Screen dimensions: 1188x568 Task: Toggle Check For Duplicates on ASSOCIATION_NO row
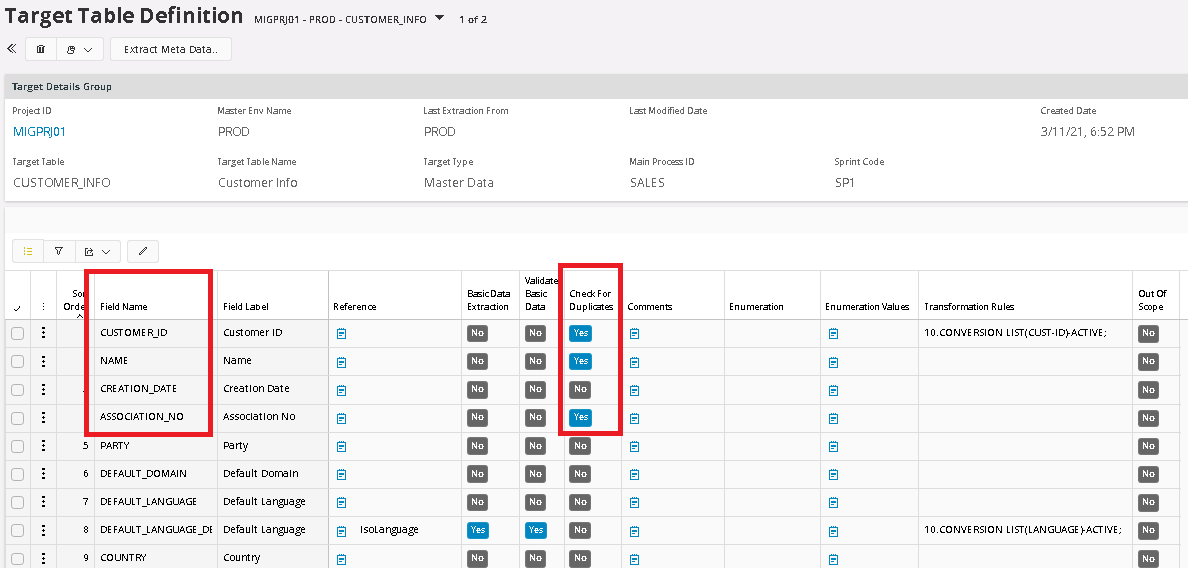(580, 417)
